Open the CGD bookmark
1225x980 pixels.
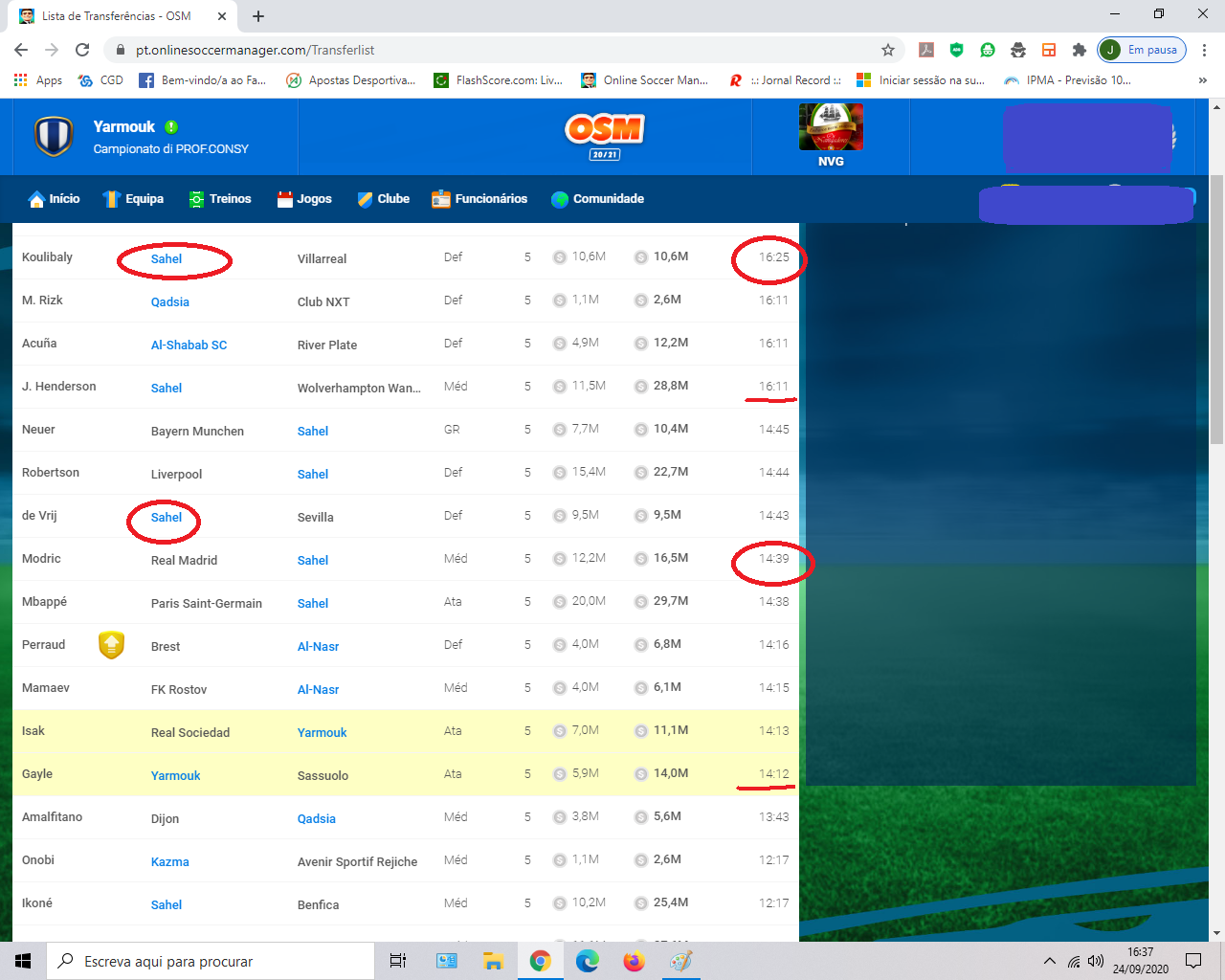[101, 80]
